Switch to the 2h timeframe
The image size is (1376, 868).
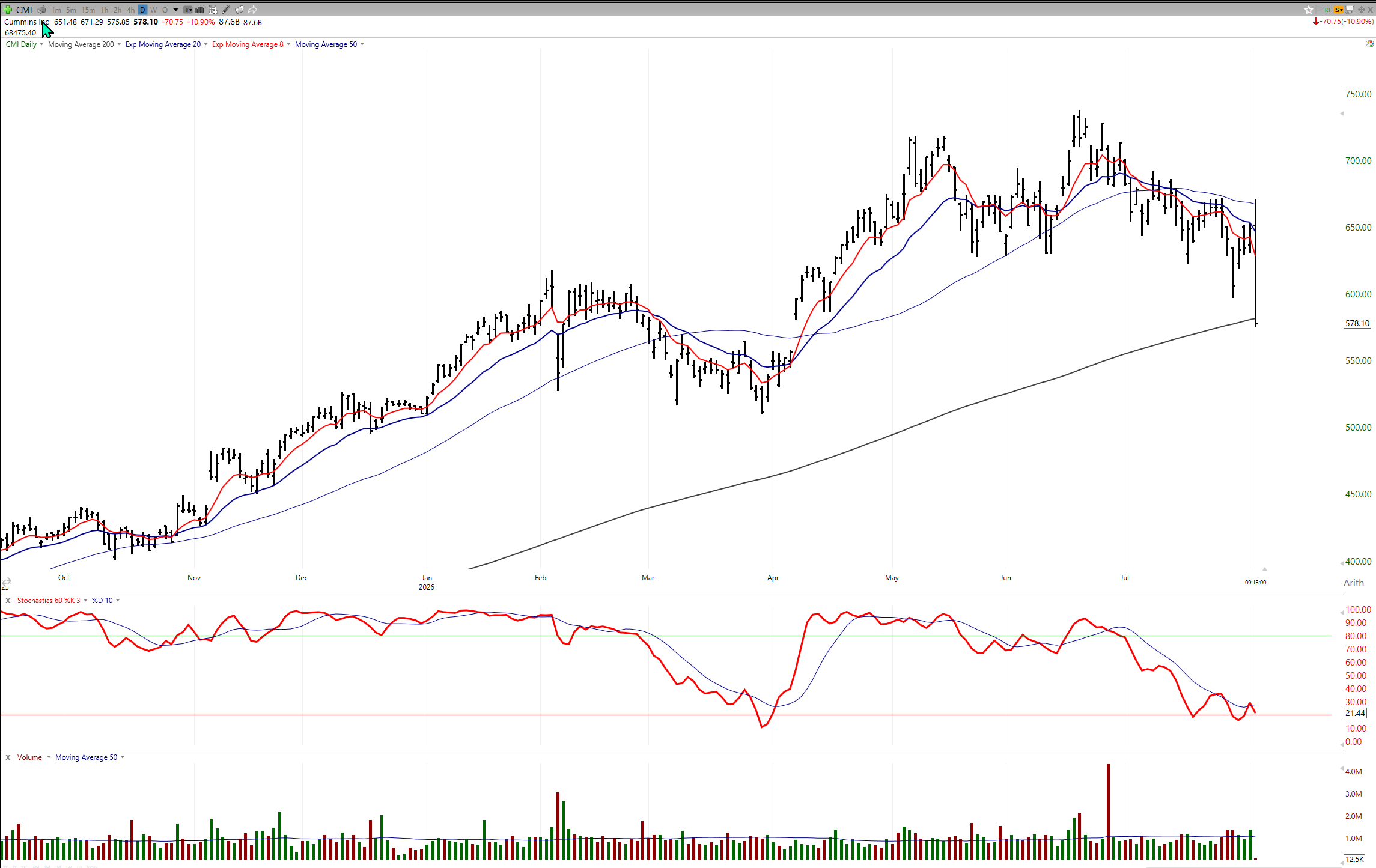click(118, 10)
